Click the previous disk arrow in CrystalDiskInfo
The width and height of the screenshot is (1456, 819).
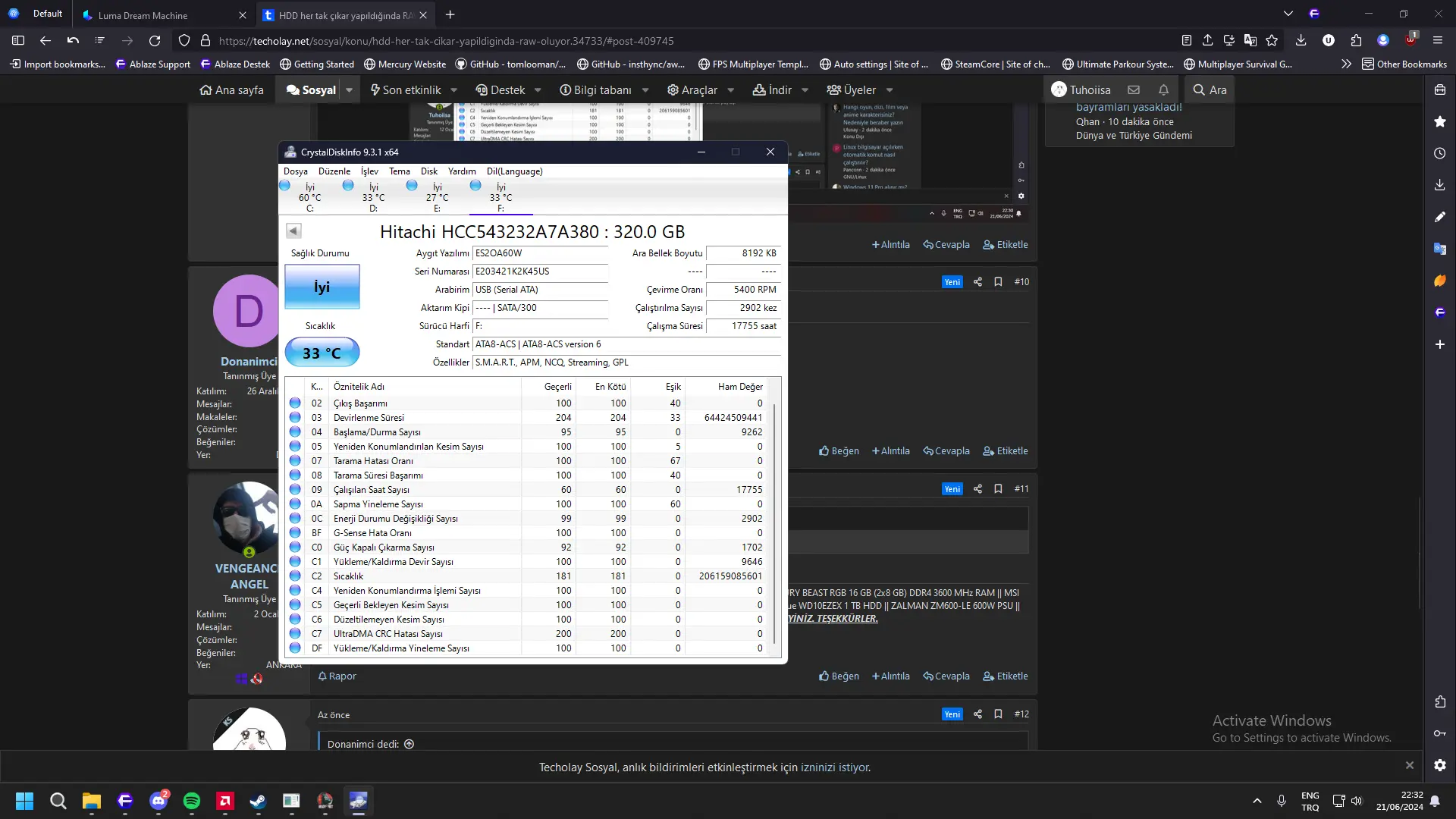[x=293, y=231]
